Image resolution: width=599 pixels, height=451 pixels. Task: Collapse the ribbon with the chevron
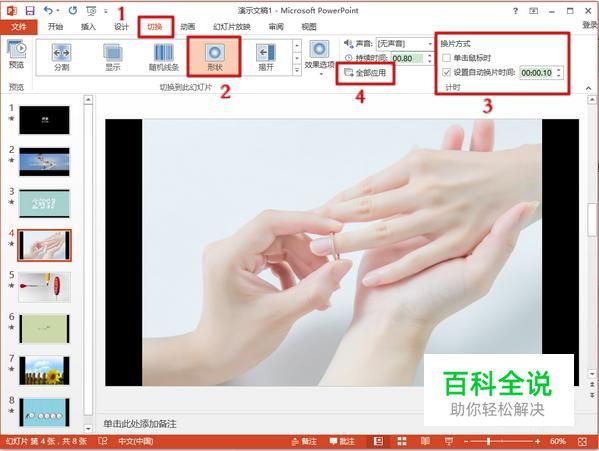(588, 88)
